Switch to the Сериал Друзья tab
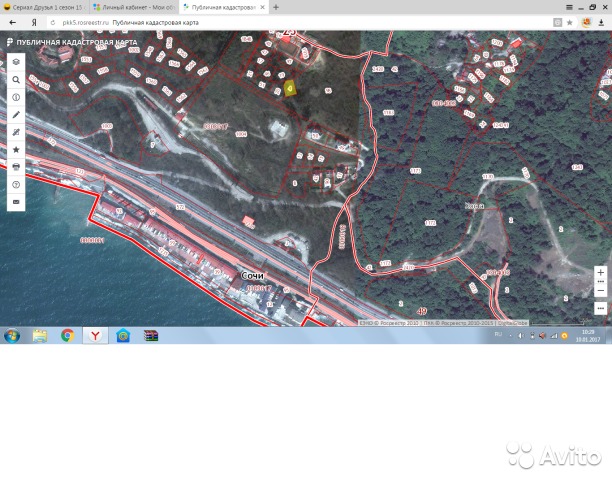Screen dimensions: 612x480 point(44,7)
